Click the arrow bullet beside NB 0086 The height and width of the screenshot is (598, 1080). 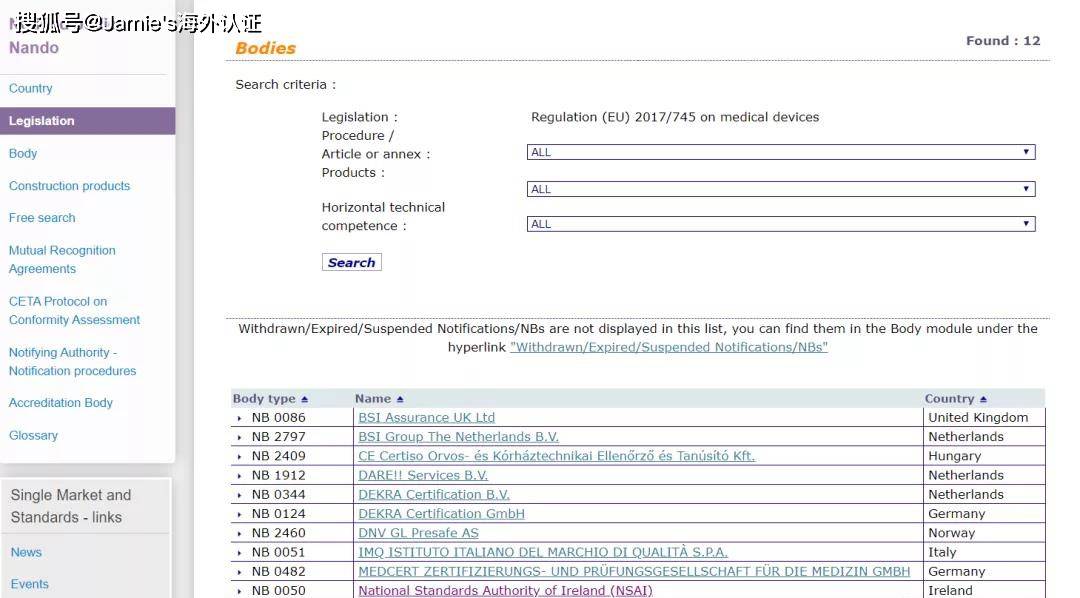pos(240,418)
